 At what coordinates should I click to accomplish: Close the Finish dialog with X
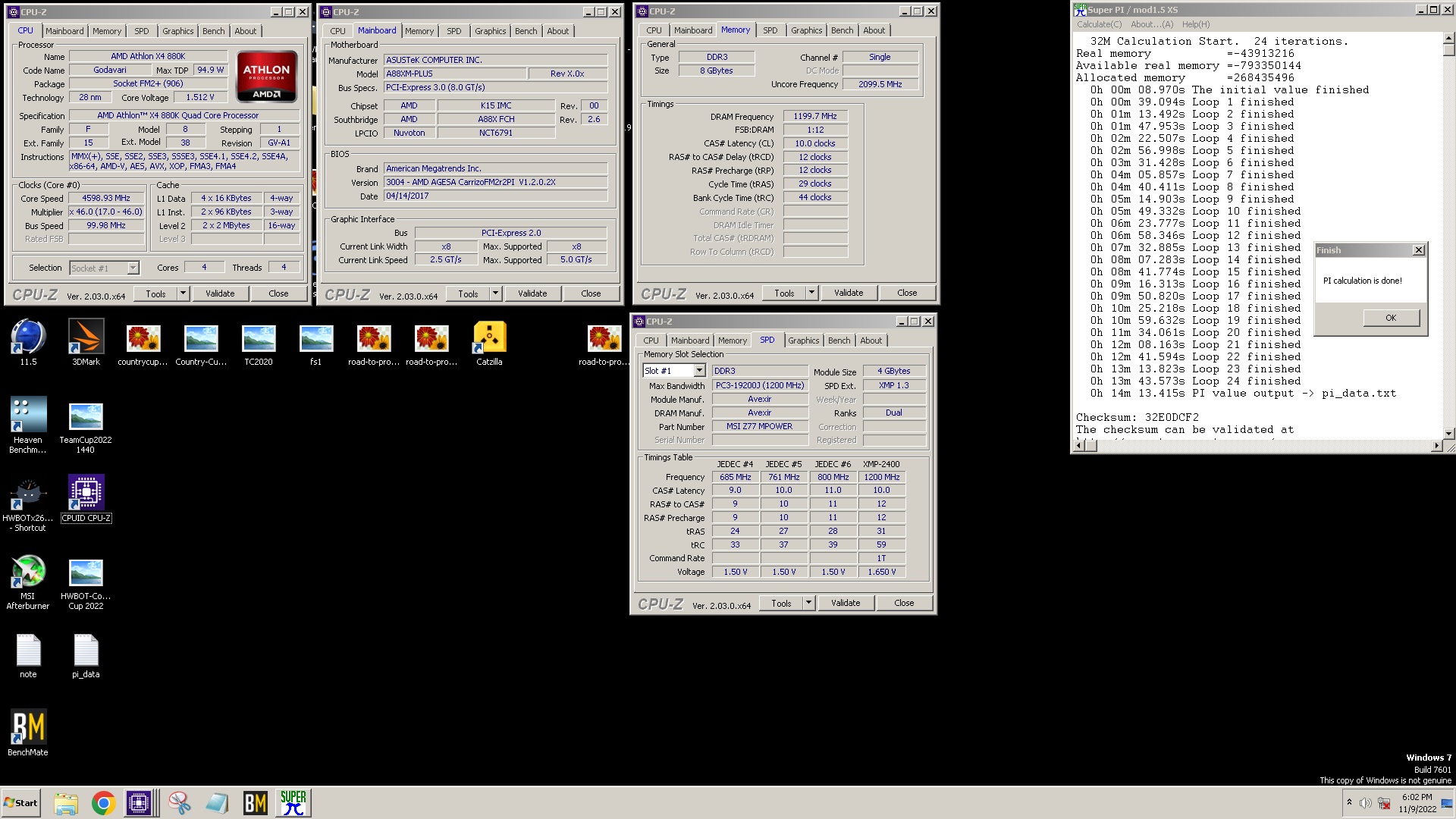1419,250
